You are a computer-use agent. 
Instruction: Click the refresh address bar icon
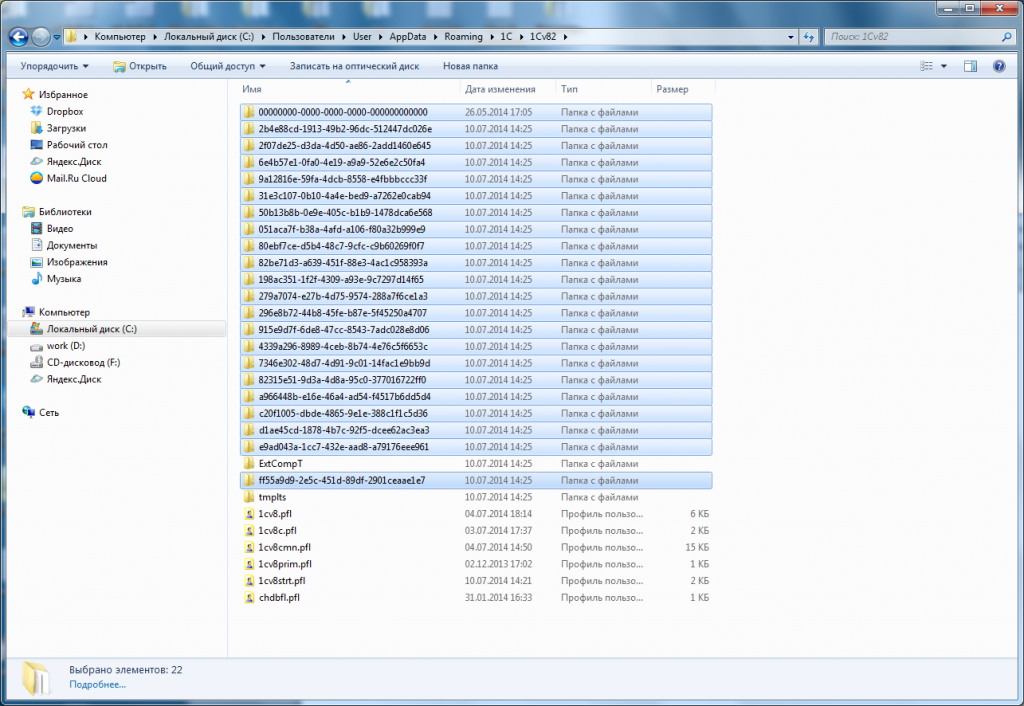(x=808, y=37)
